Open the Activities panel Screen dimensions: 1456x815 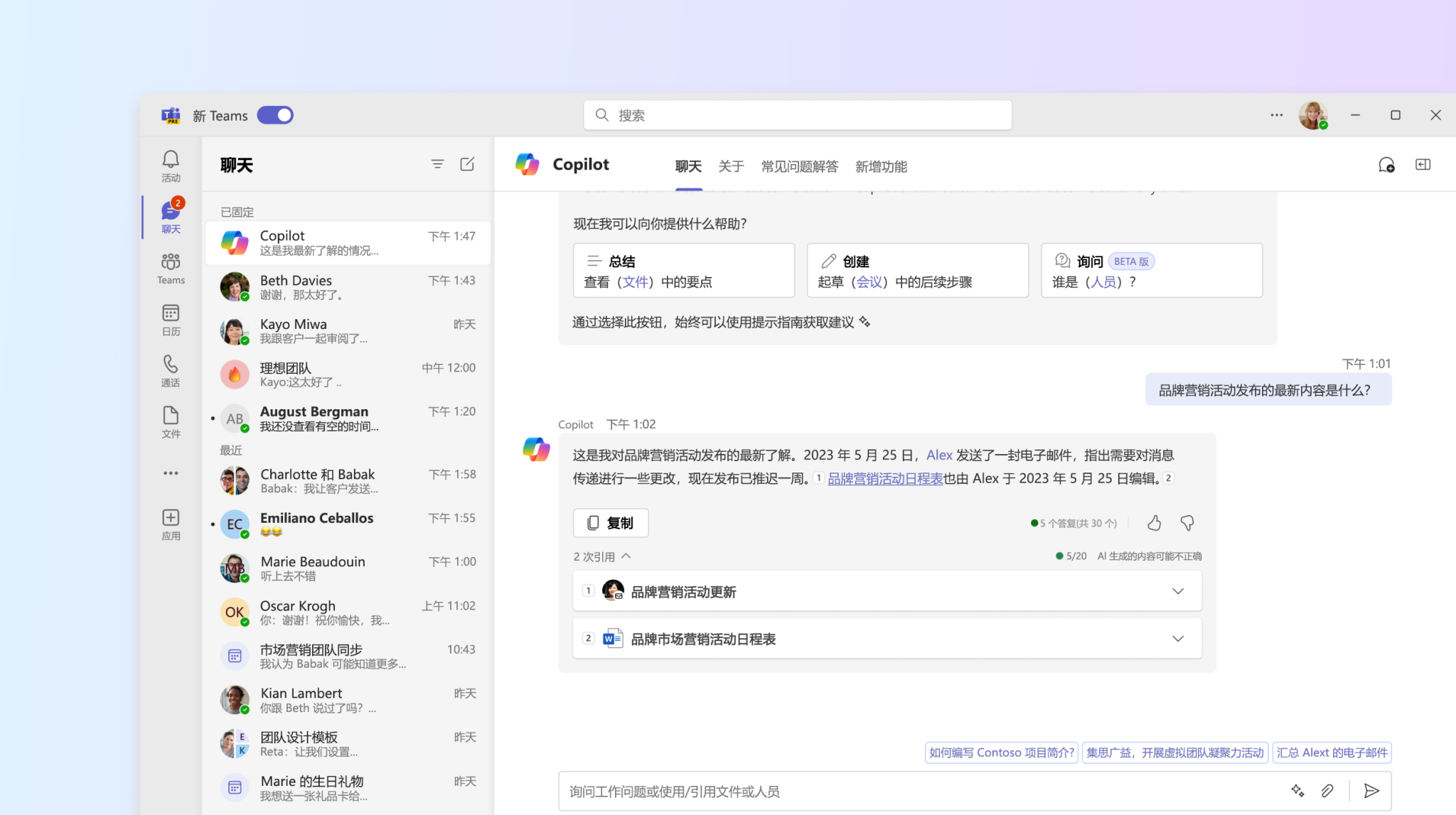click(x=170, y=165)
